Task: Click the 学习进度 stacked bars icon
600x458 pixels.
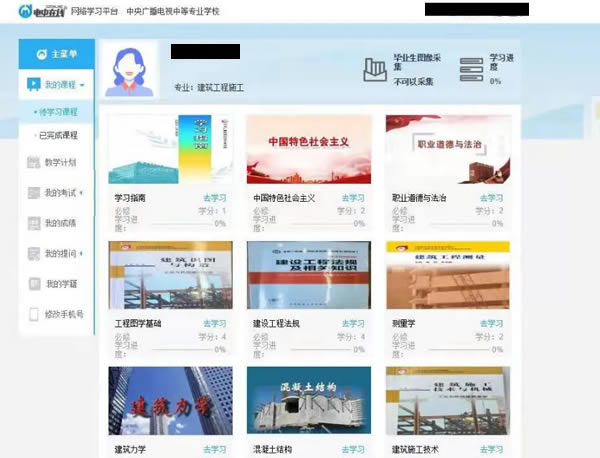Action: pyautogui.click(x=471, y=70)
